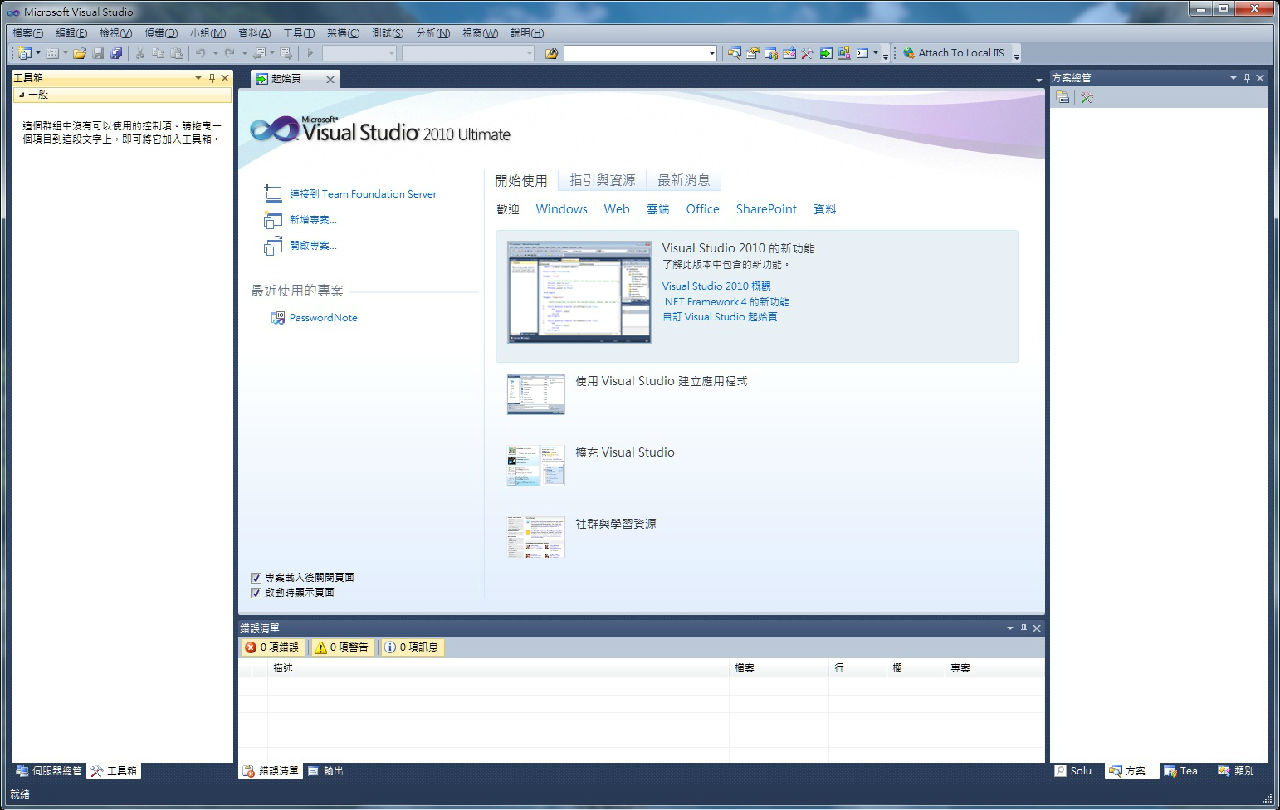The height and width of the screenshot is (810, 1280).
Task: Click the Properties icon in Team Explorer panel
Action: [x=1062, y=97]
